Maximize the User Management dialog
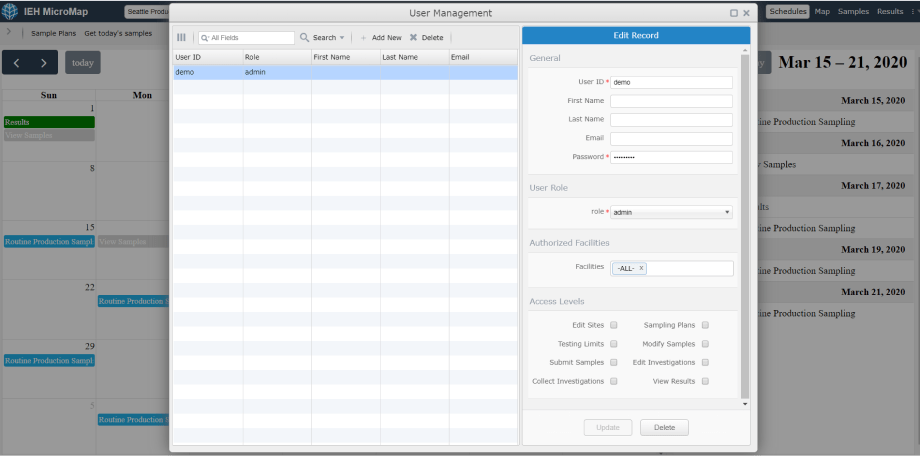 (x=734, y=13)
